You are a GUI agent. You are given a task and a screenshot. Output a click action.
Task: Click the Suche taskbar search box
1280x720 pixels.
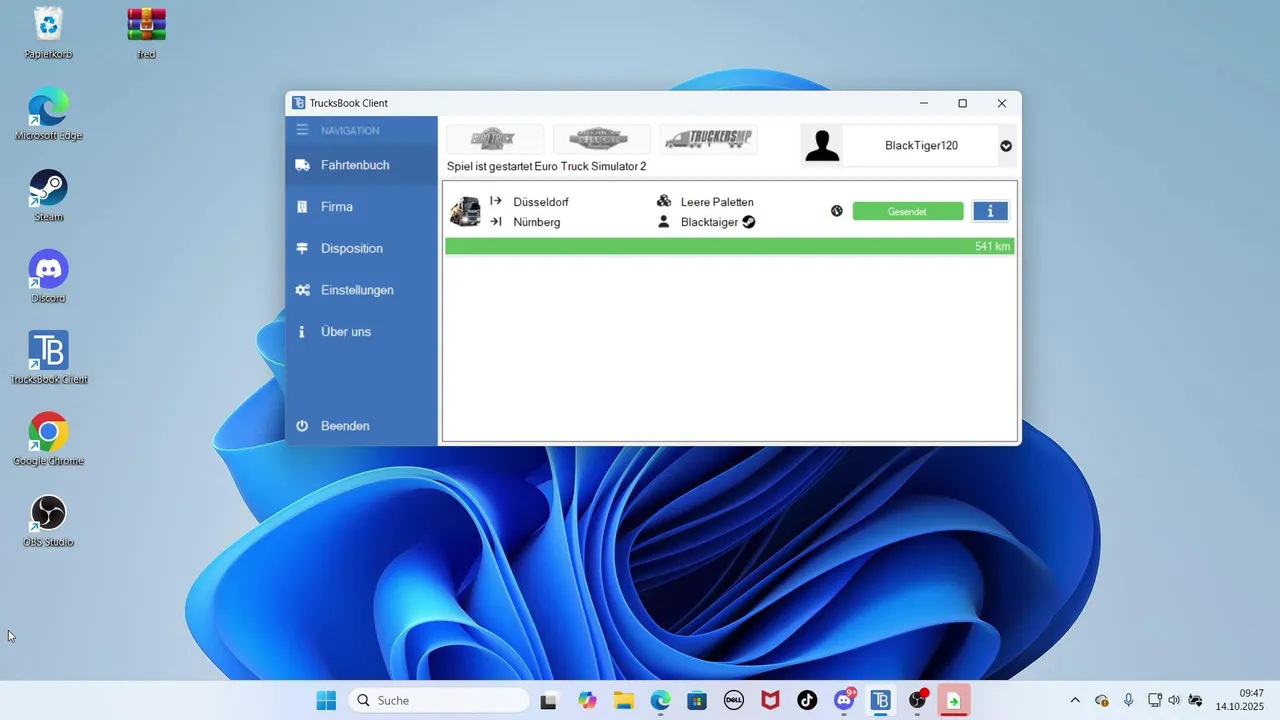[x=439, y=701]
